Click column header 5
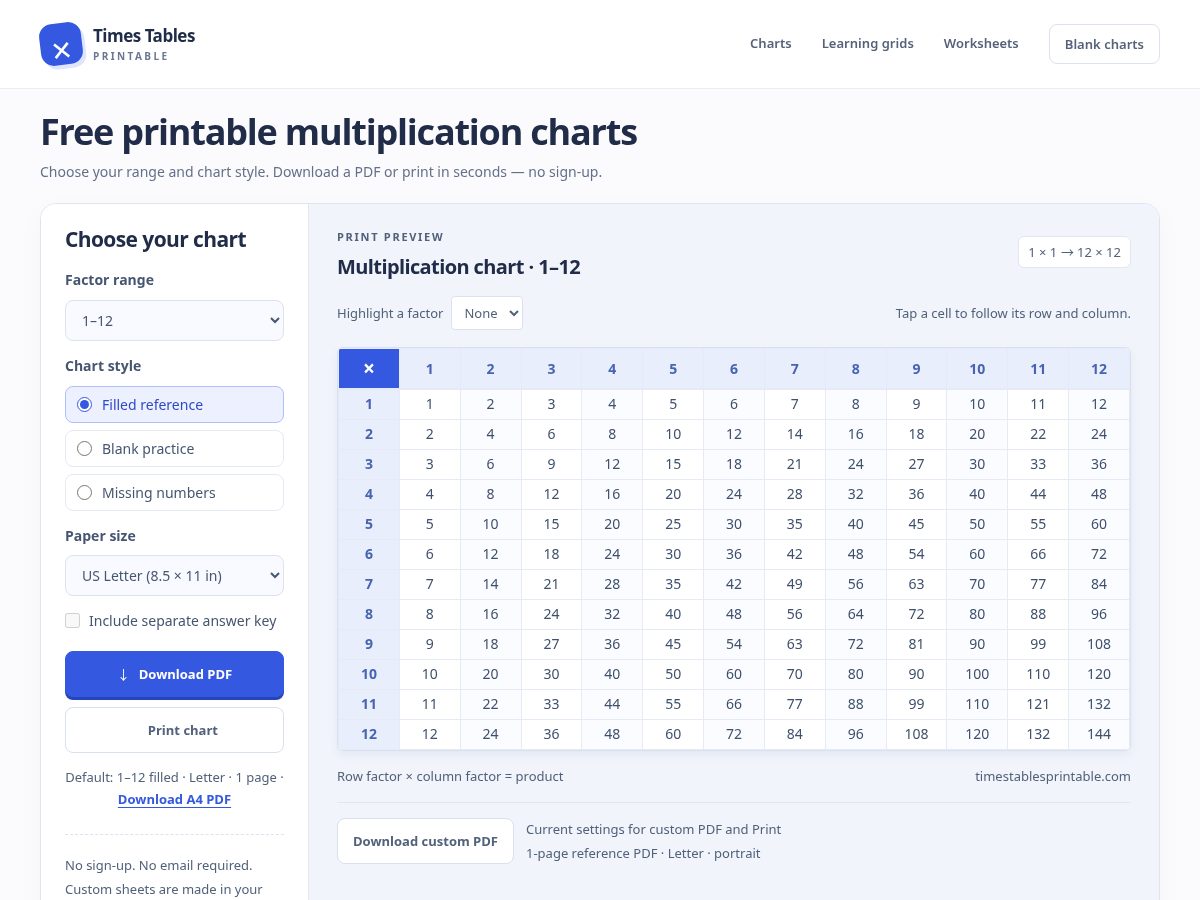The image size is (1200, 900). point(673,369)
